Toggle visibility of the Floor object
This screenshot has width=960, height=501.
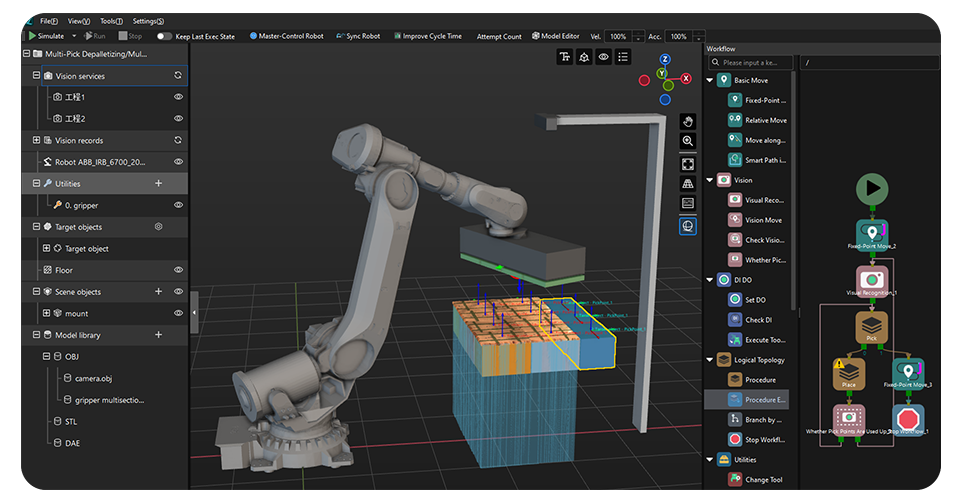click(x=178, y=270)
